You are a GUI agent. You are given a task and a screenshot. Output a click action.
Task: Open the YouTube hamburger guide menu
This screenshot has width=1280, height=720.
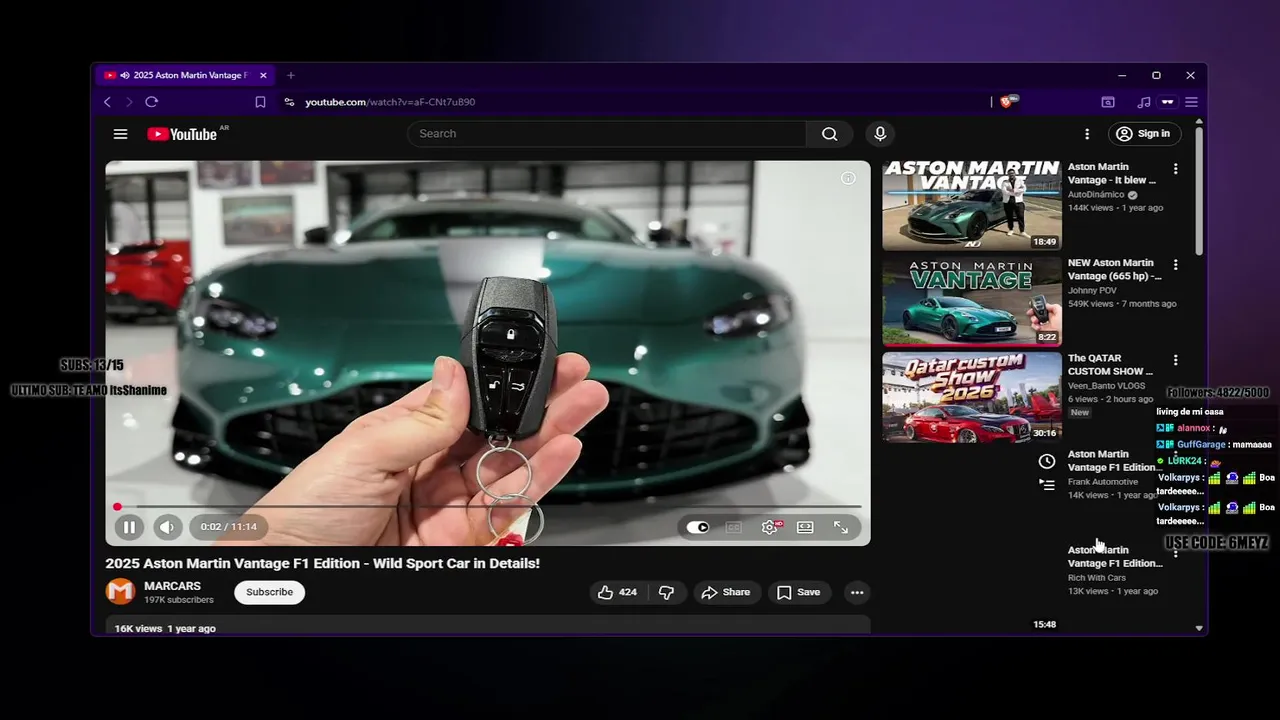pos(120,134)
